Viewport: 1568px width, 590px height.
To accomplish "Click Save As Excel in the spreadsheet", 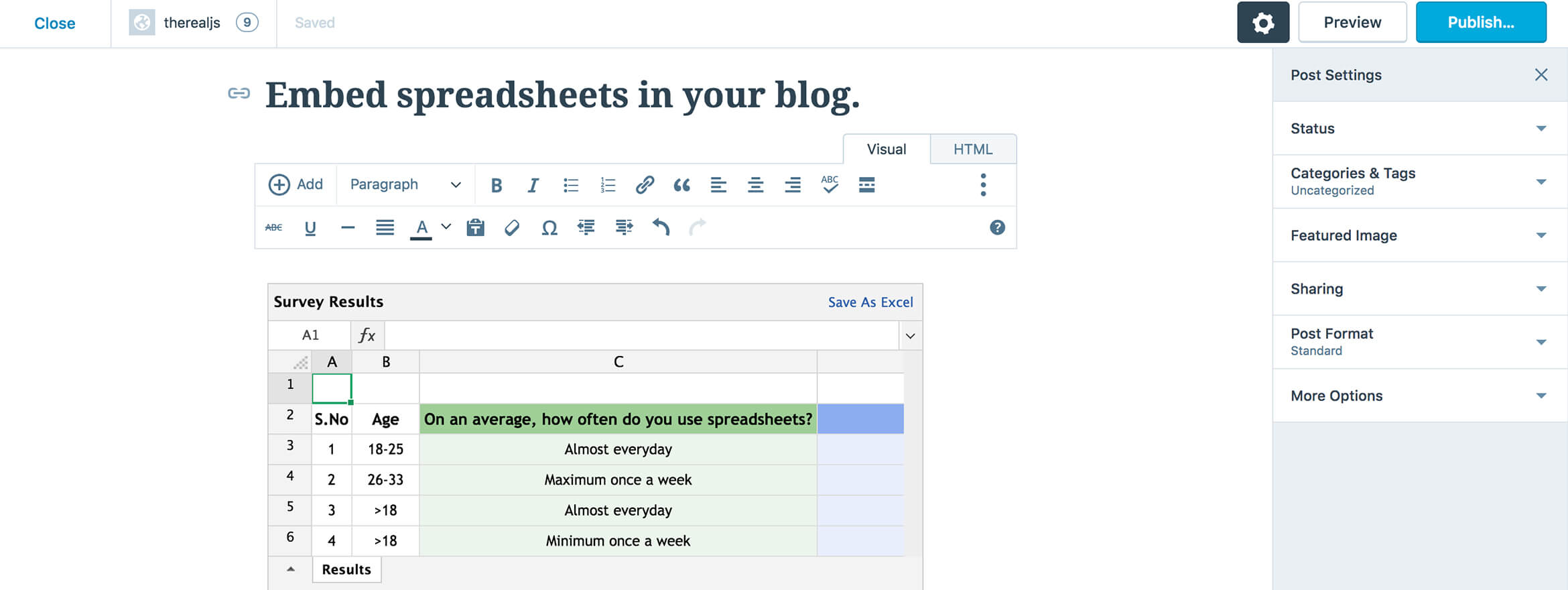I will (x=870, y=302).
